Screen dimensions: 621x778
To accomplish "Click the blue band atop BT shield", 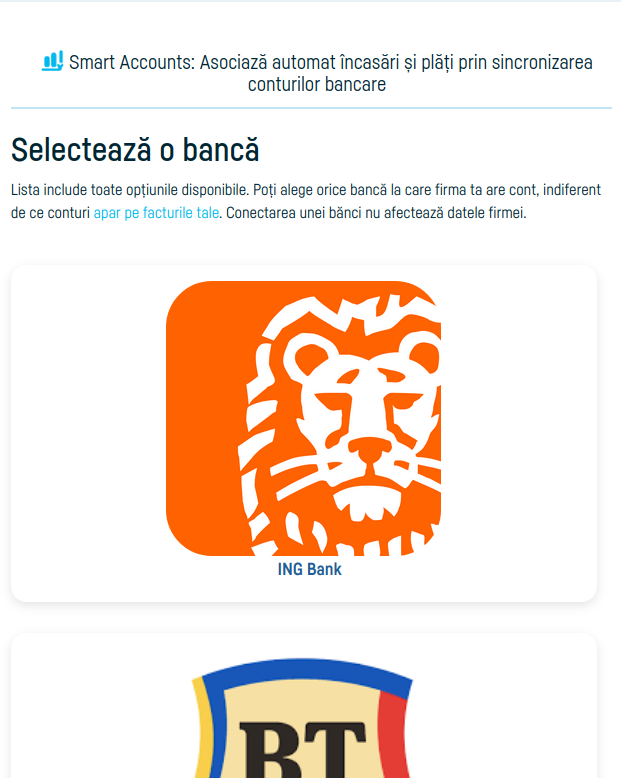I will click(x=303, y=672).
